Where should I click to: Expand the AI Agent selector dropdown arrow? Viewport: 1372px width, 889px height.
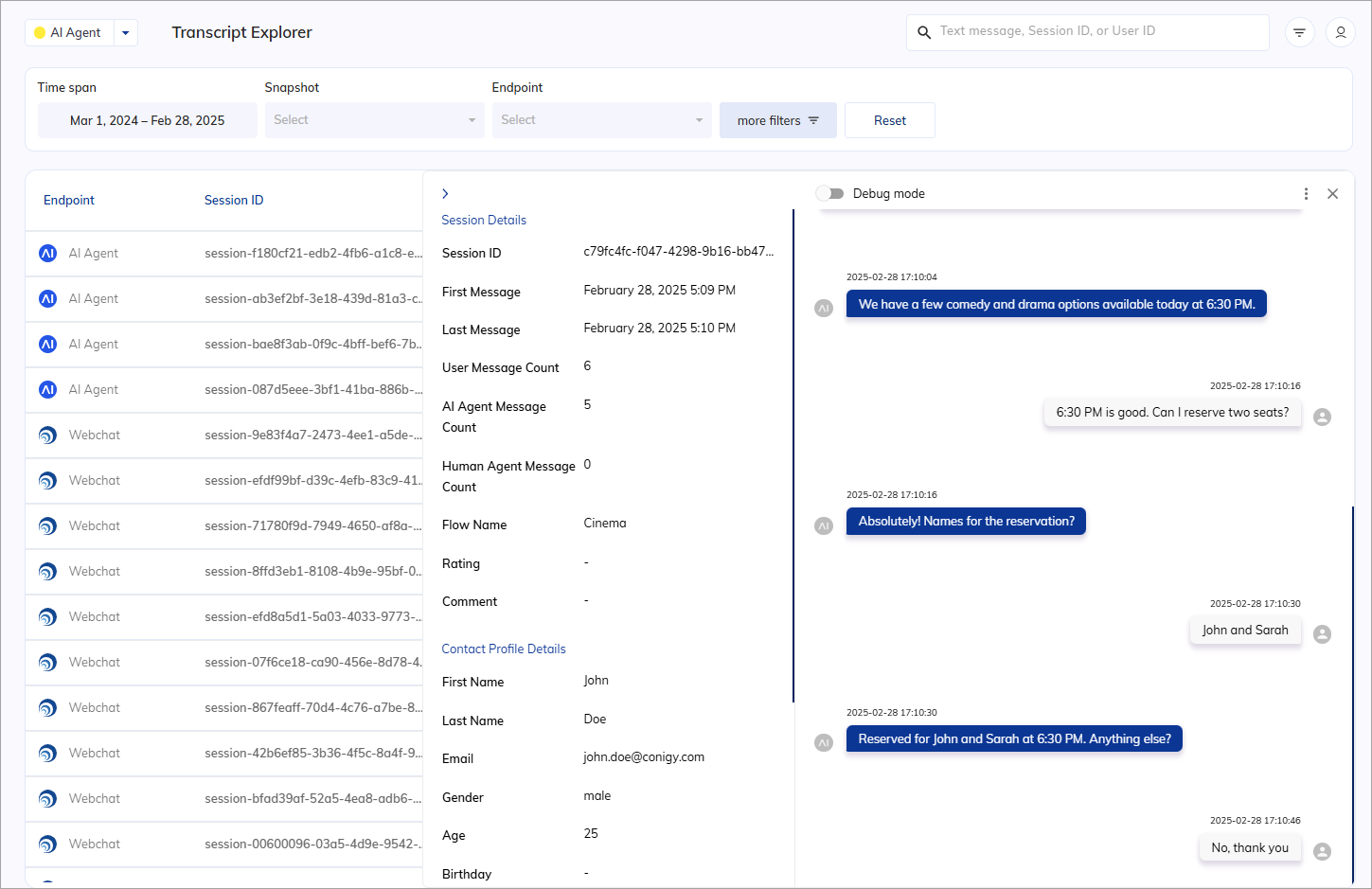point(126,32)
